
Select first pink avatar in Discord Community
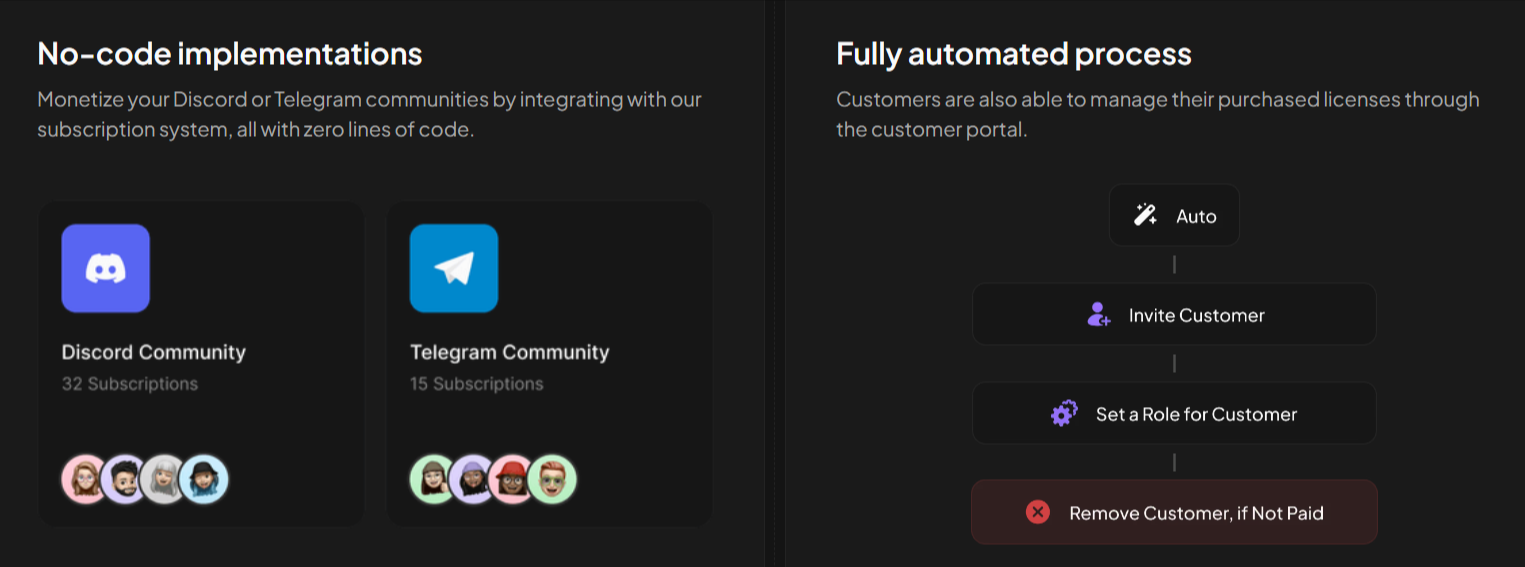(86, 479)
